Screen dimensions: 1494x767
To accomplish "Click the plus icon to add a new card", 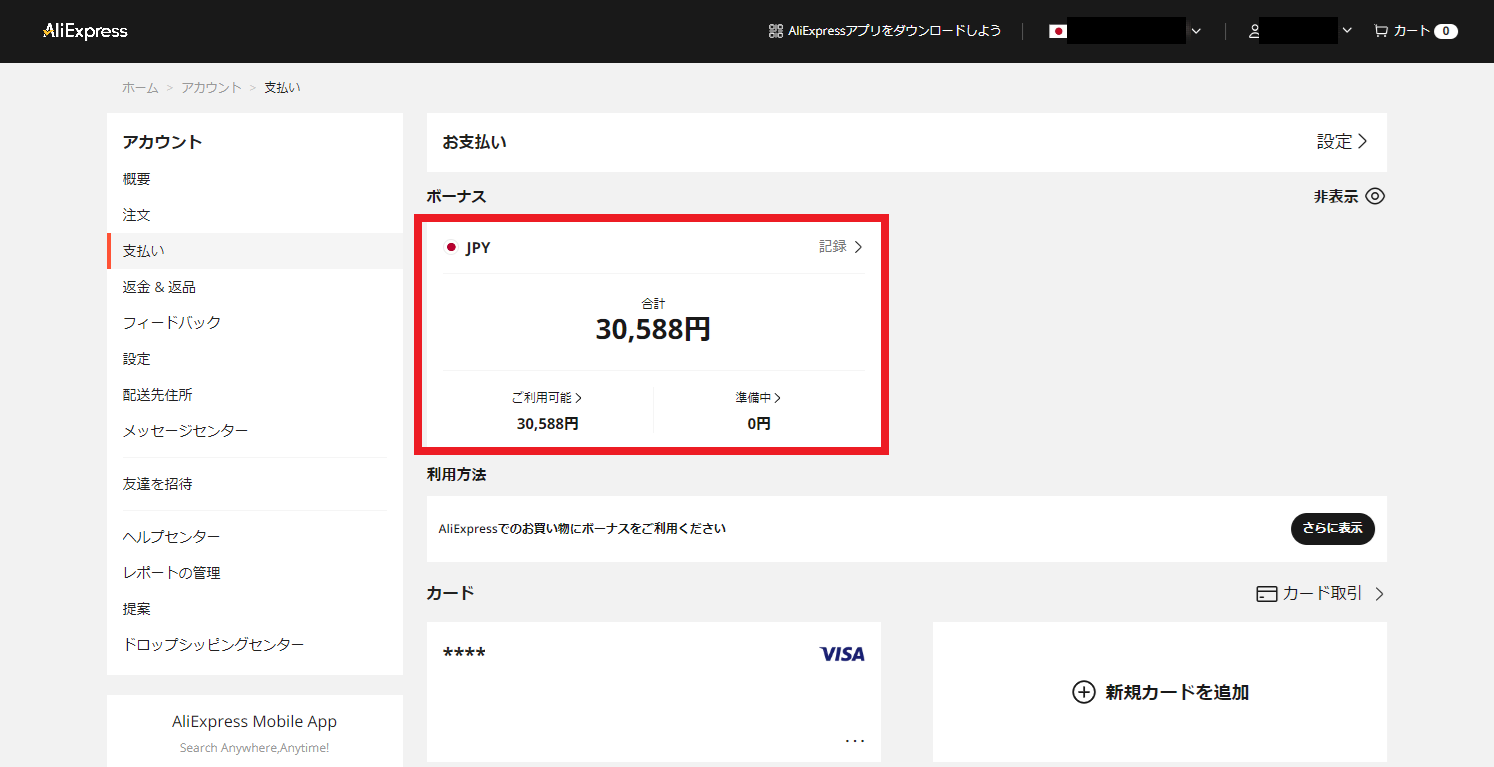I will pos(1084,692).
